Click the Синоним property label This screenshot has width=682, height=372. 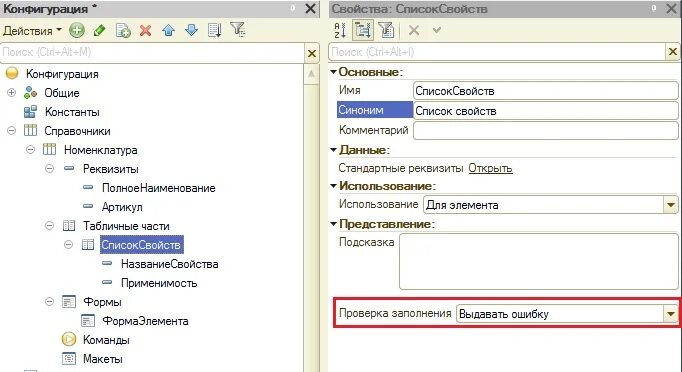click(374, 110)
